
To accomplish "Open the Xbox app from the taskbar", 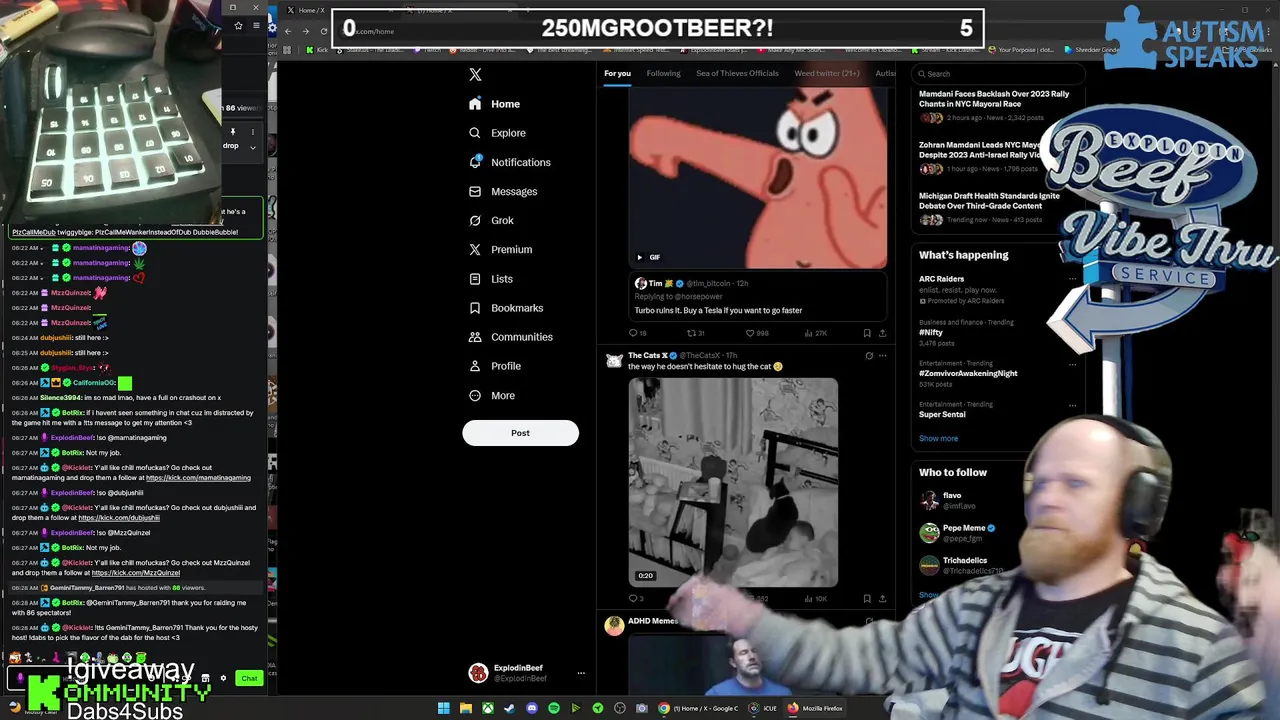I will pyautogui.click(x=488, y=708).
